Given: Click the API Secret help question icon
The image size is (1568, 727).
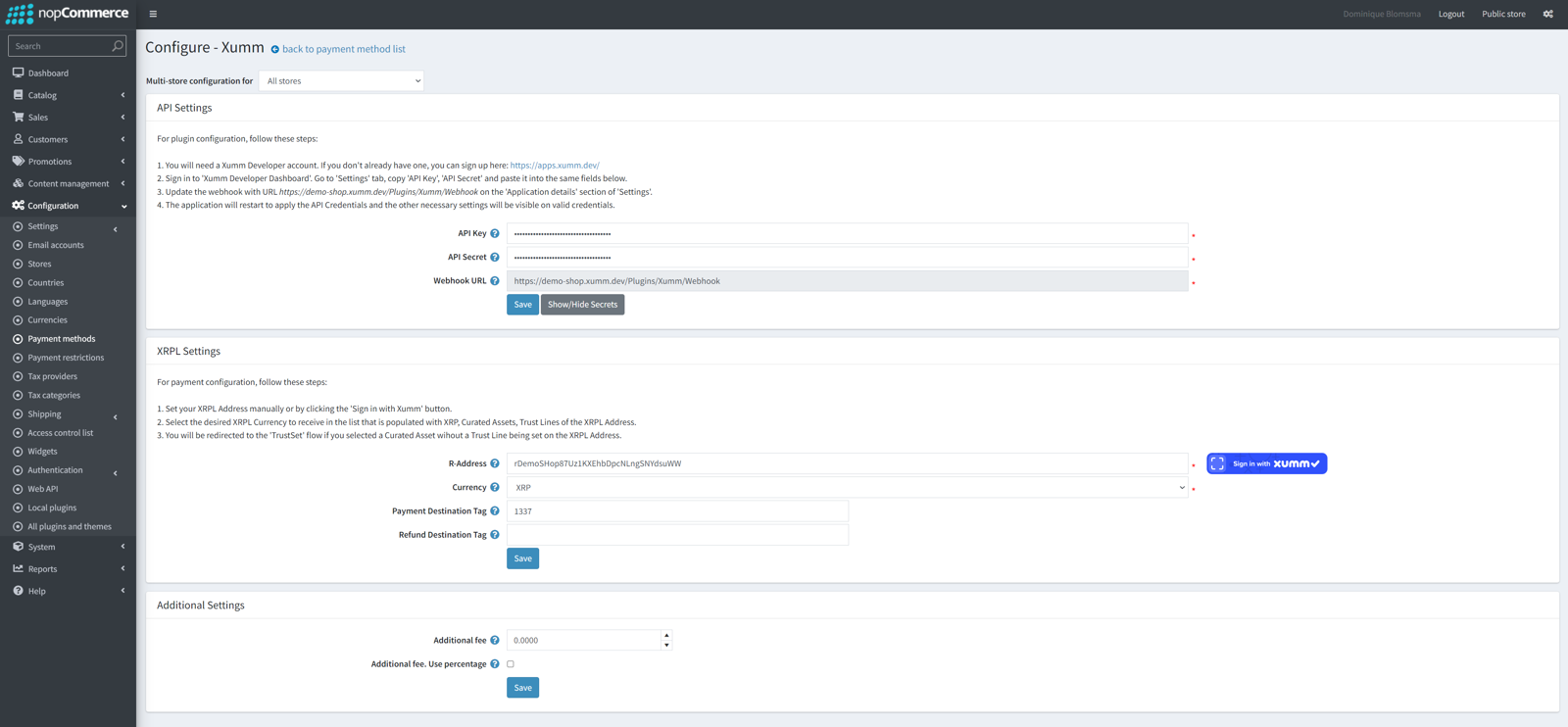Looking at the screenshot, I should (495, 257).
